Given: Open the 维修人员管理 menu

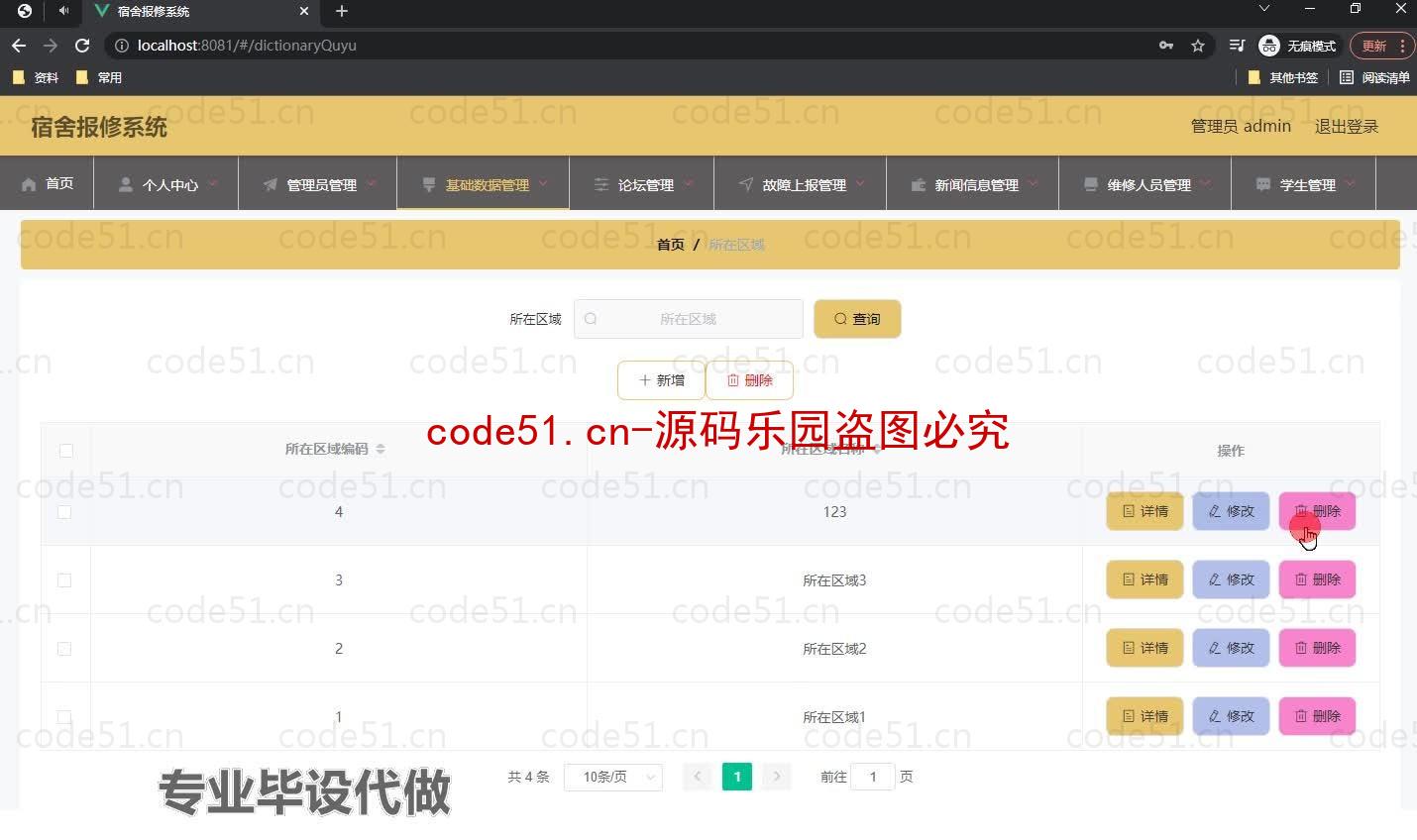Looking at the screenshot, I should (x=1144, y=183).
